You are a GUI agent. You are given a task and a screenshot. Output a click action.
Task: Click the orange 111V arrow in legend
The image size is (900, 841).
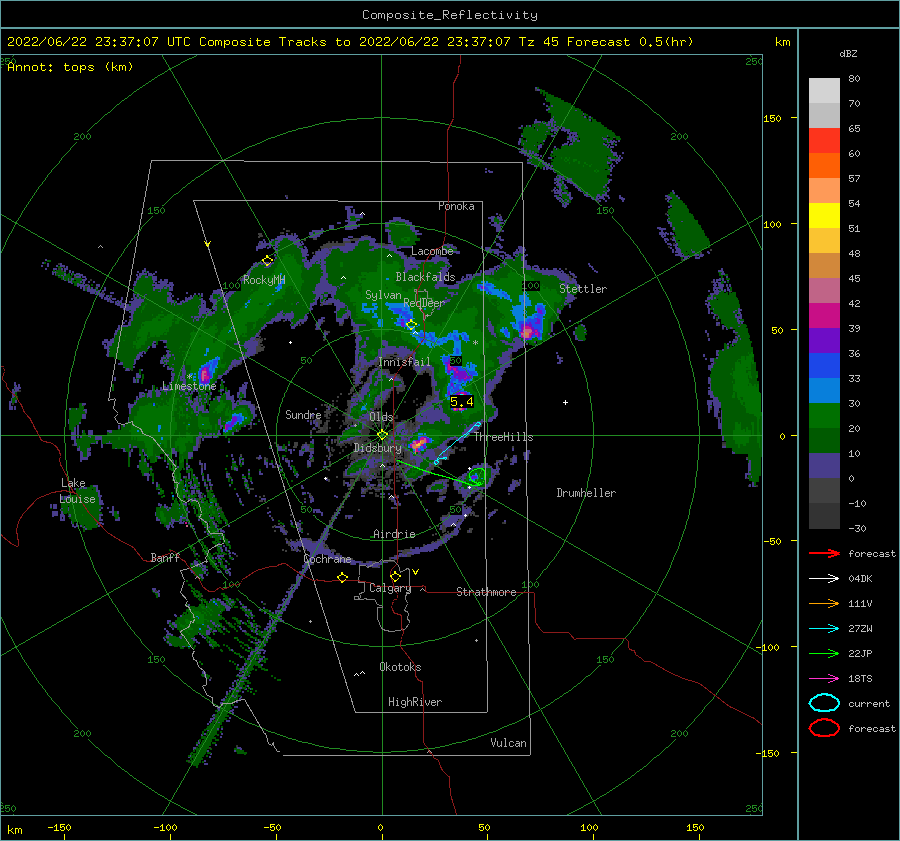(824, 603)
